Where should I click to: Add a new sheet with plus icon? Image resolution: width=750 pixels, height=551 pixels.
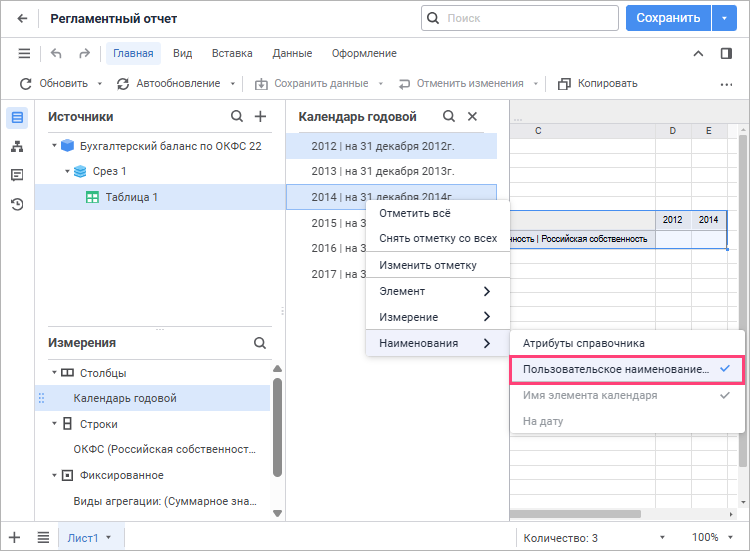click(x=14, y=537)
